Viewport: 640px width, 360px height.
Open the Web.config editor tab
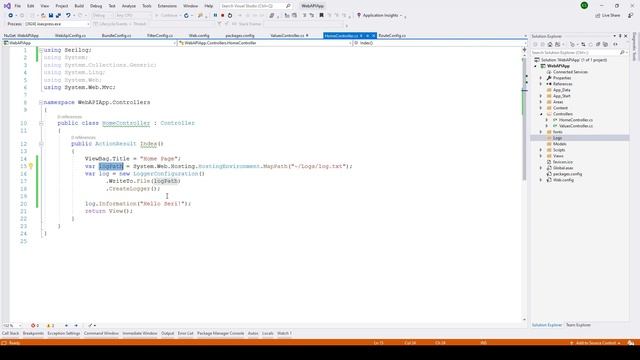[x=199, y=36]
